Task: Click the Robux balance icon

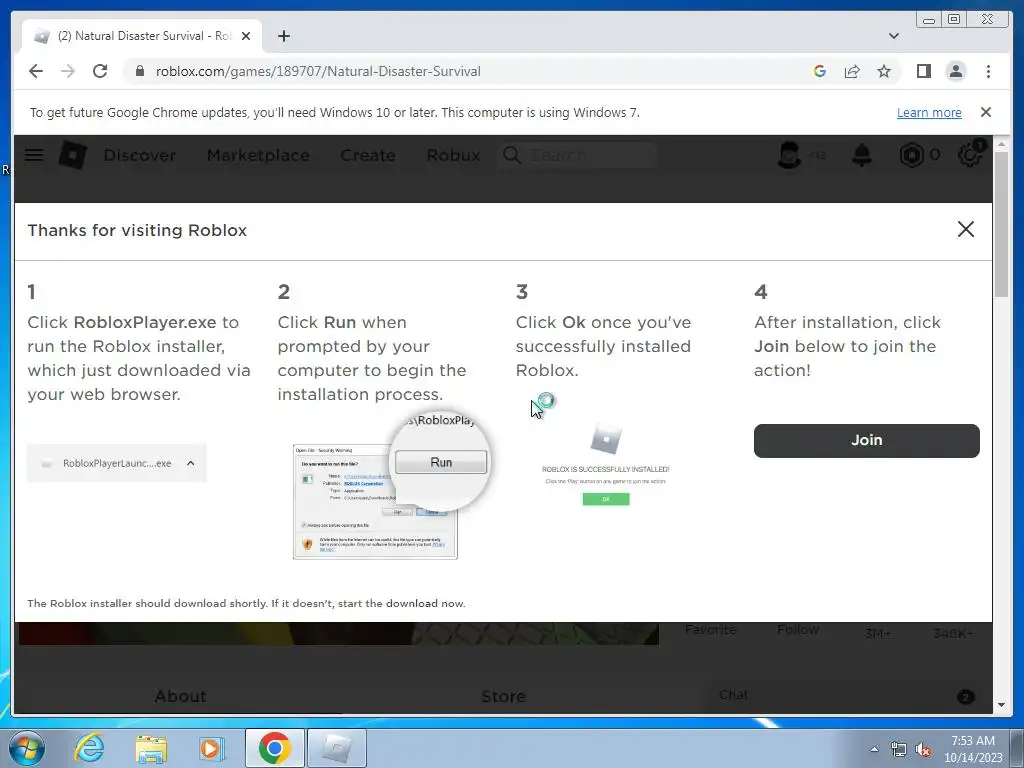Action: click(x=912, y=155)
